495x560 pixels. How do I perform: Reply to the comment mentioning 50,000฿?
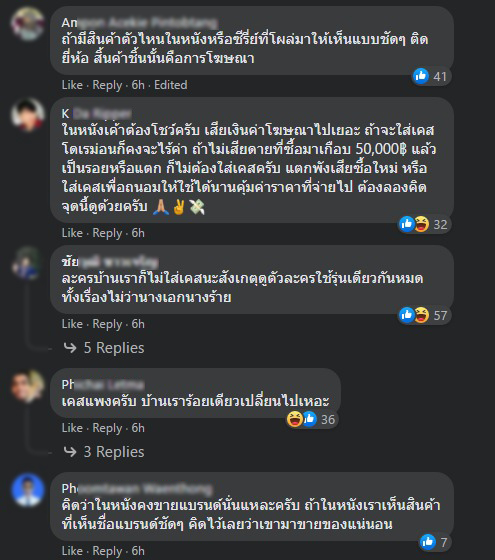click(107, 233)
